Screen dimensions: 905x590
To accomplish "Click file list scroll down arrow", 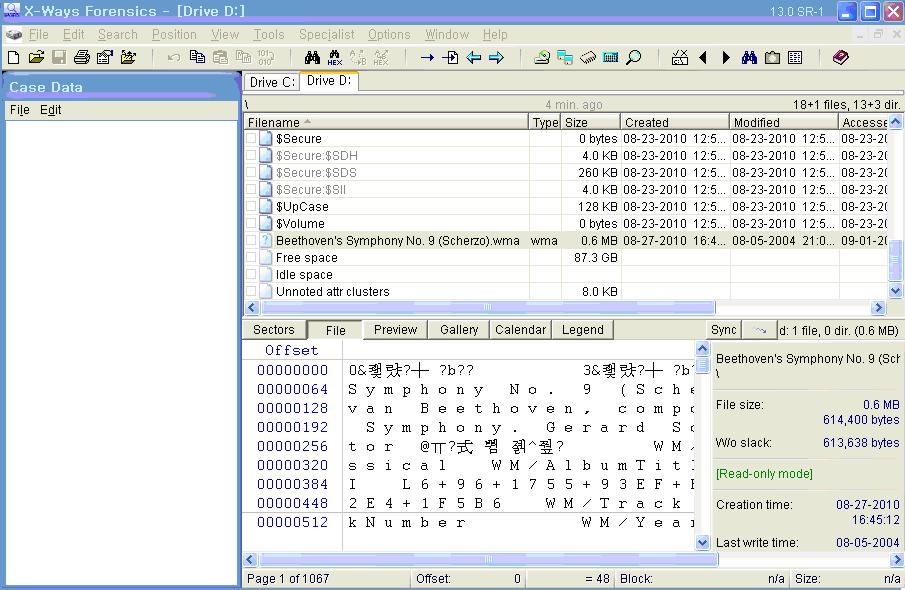I will pyautogui.click(x=895, y=291).
